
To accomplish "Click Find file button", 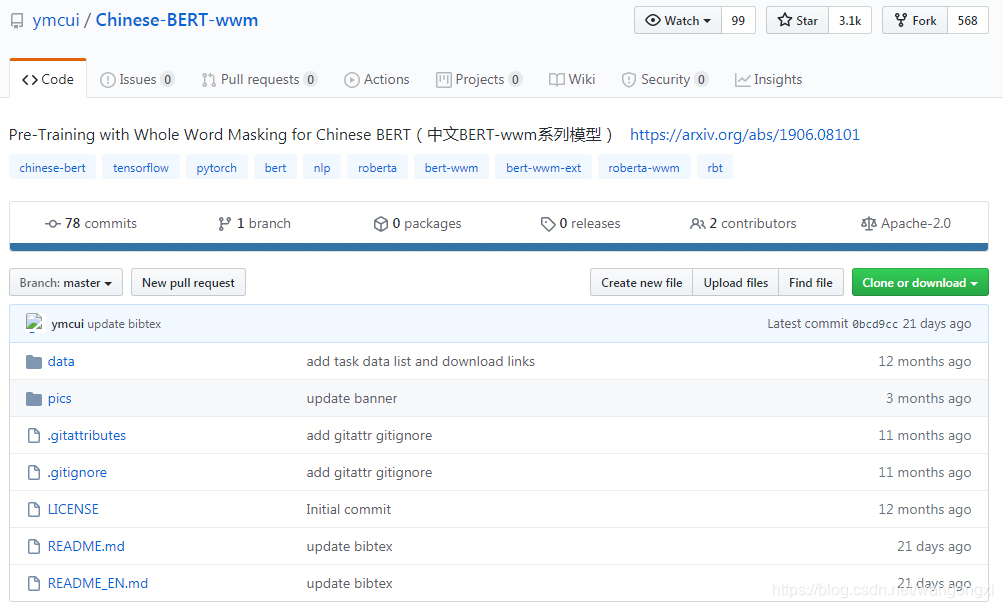I will click(810, 282).
